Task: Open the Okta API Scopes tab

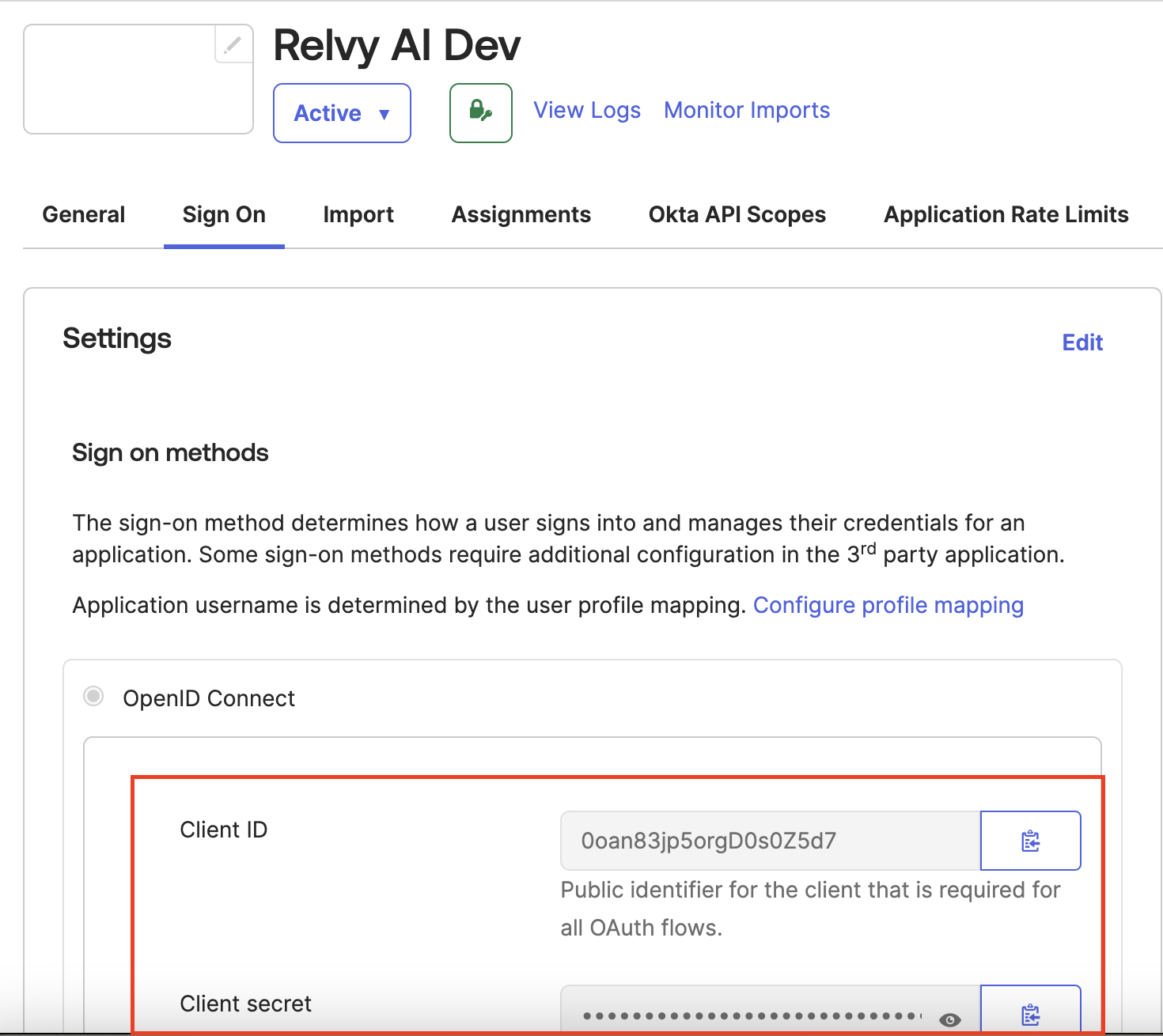Action: pos(737,214)
